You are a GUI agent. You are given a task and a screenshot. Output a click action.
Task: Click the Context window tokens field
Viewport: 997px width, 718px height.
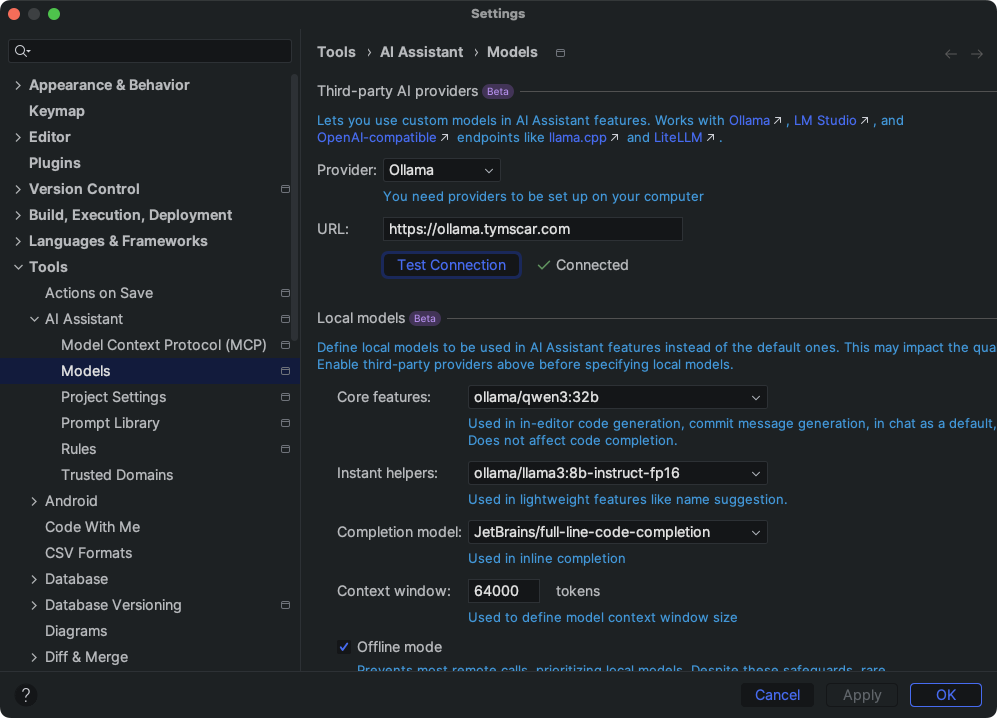504,591
